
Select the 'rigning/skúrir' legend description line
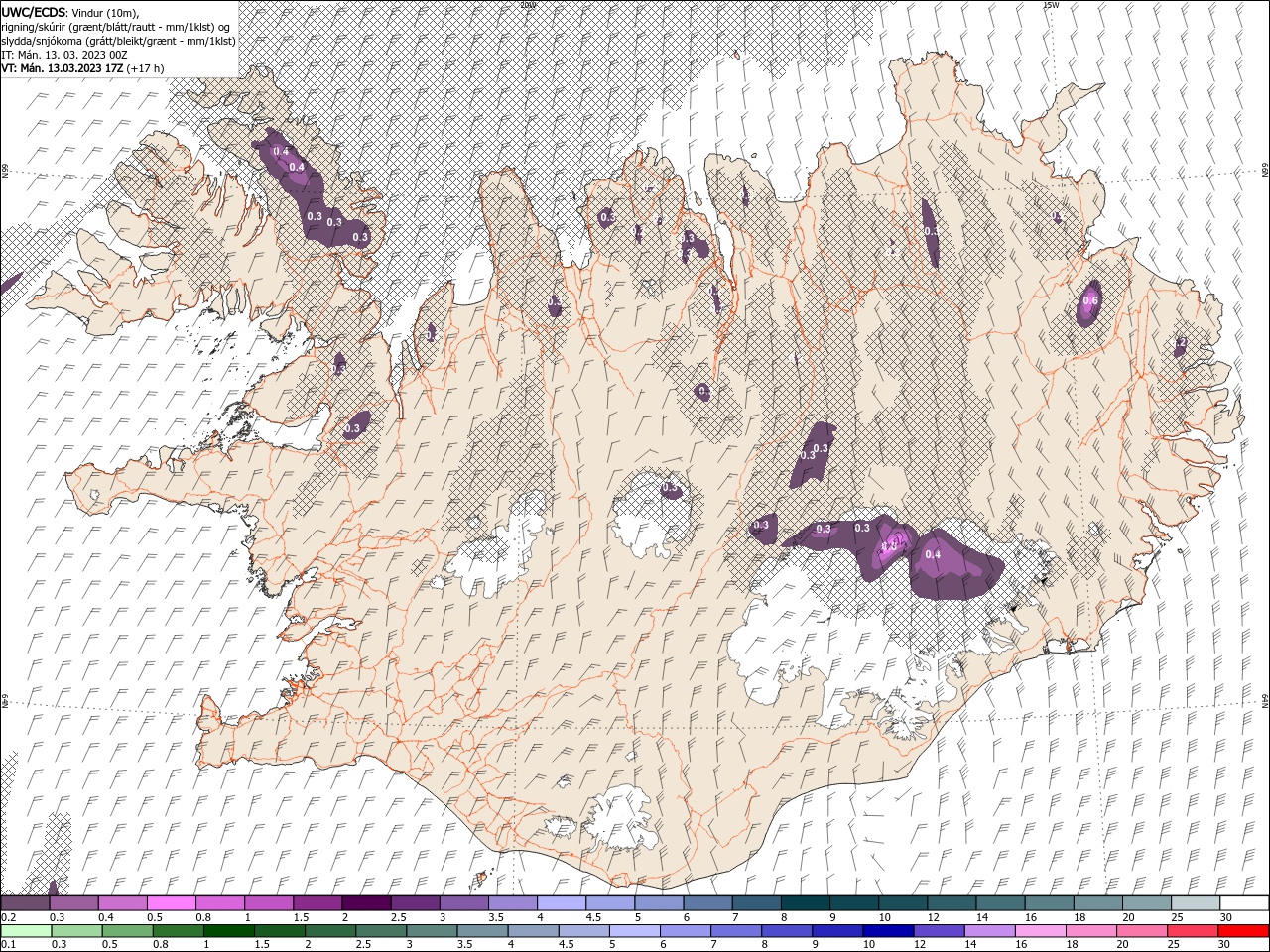click(x=115, y=27)
